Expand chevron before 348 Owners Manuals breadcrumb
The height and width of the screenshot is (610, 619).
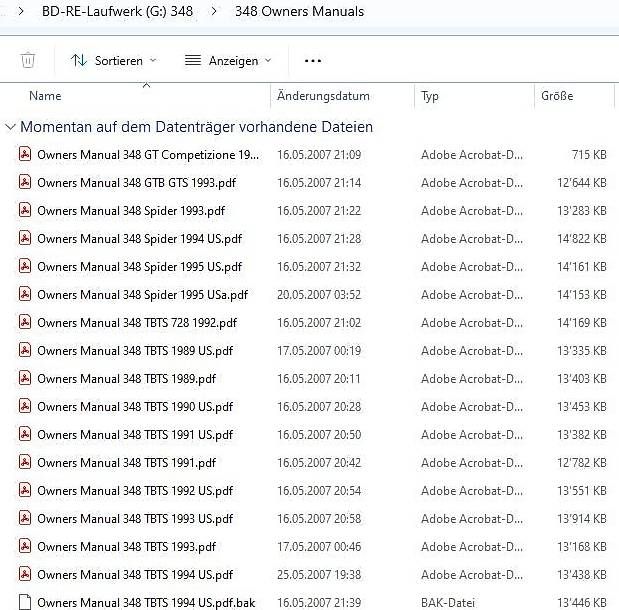[x=214, y=11]
